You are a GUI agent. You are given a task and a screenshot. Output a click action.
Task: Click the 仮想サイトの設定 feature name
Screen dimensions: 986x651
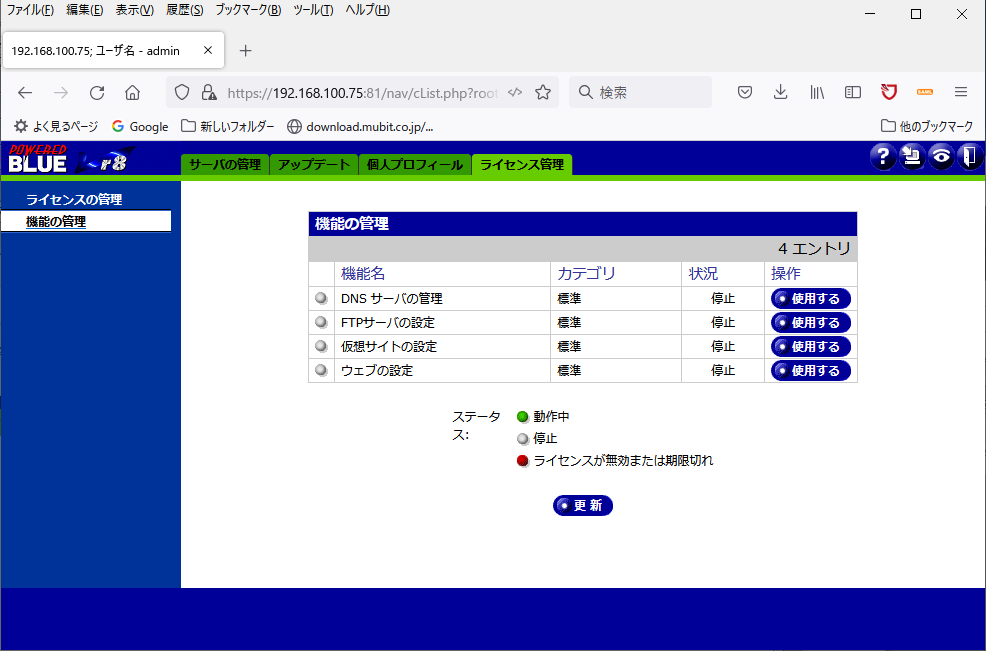click(x=389, y=347)
